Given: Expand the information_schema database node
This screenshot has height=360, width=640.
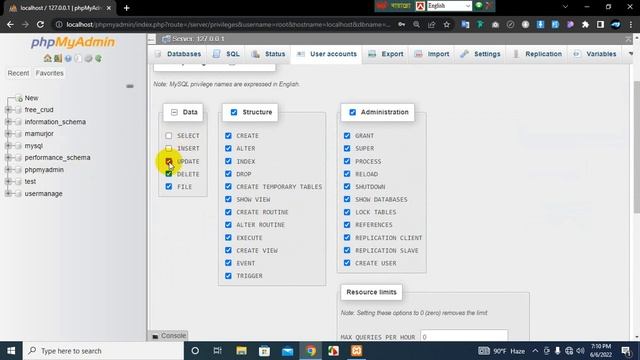Looking at the screenshot, I should [x=8, y=122].
